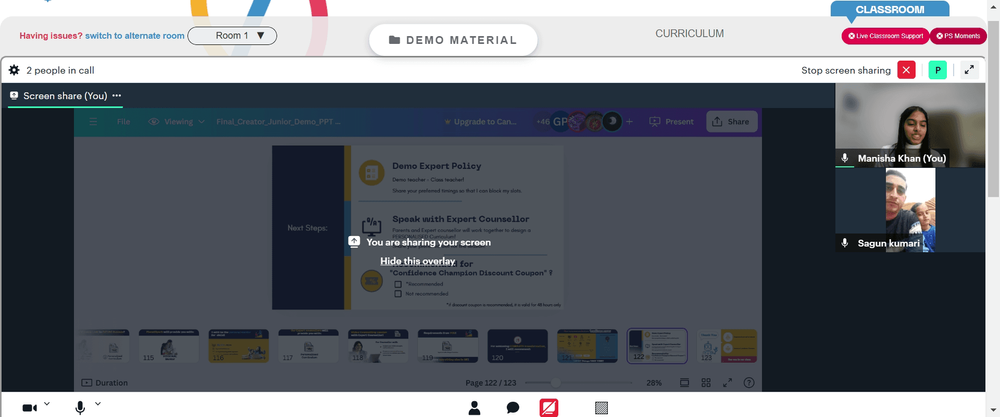The height and width of the screenshot is (417, 1000).
Task: Click the +46 collaborators count
Action: [542, 122]
